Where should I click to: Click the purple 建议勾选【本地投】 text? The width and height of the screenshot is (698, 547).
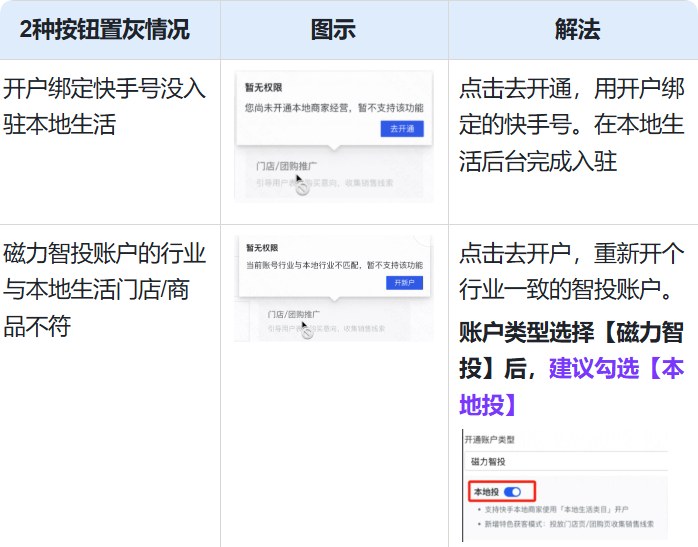(572, 386)
